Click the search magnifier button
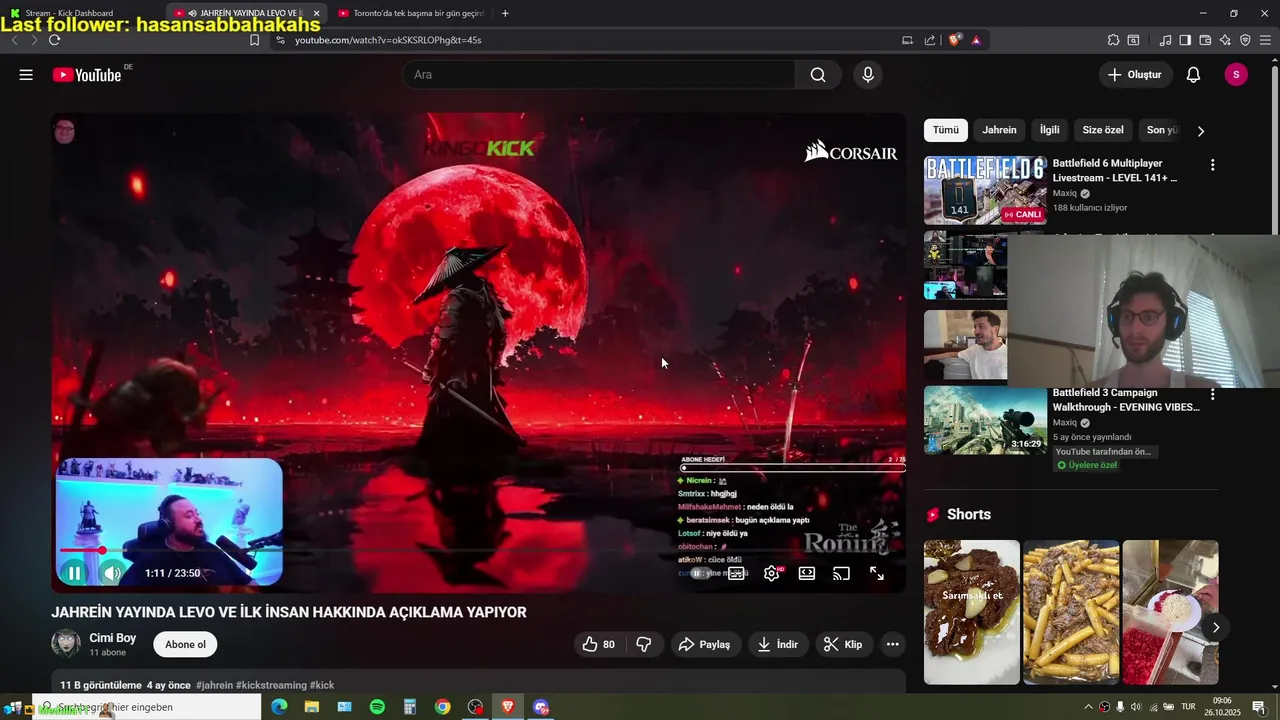The width and height of the screenshot is (1280, 720). pyautogui.click(x=818, y=75)
